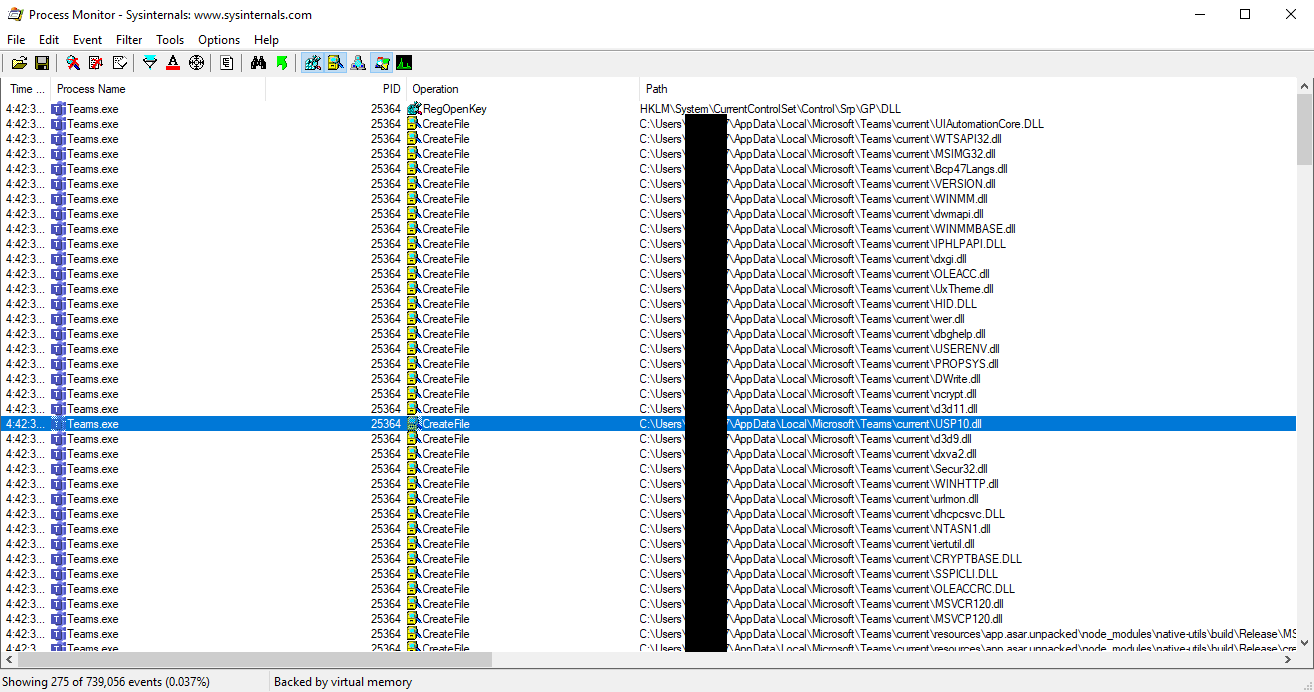Click the Open log file icon

(19, 63)
